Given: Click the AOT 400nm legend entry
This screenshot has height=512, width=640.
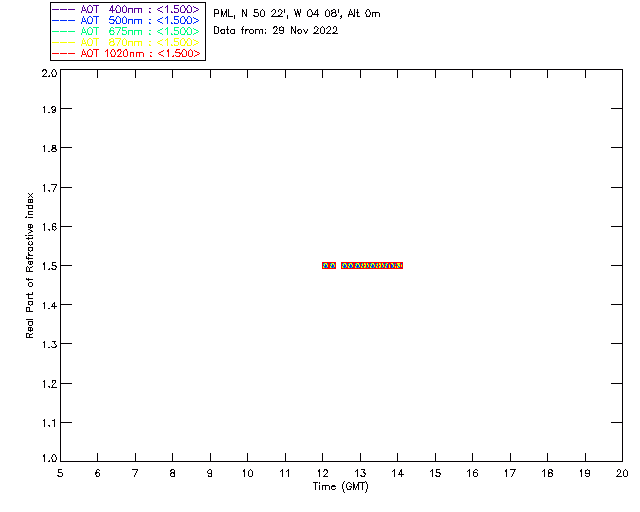Looking at the screenshot, I should pyautogui.click(x=126, y=9).
